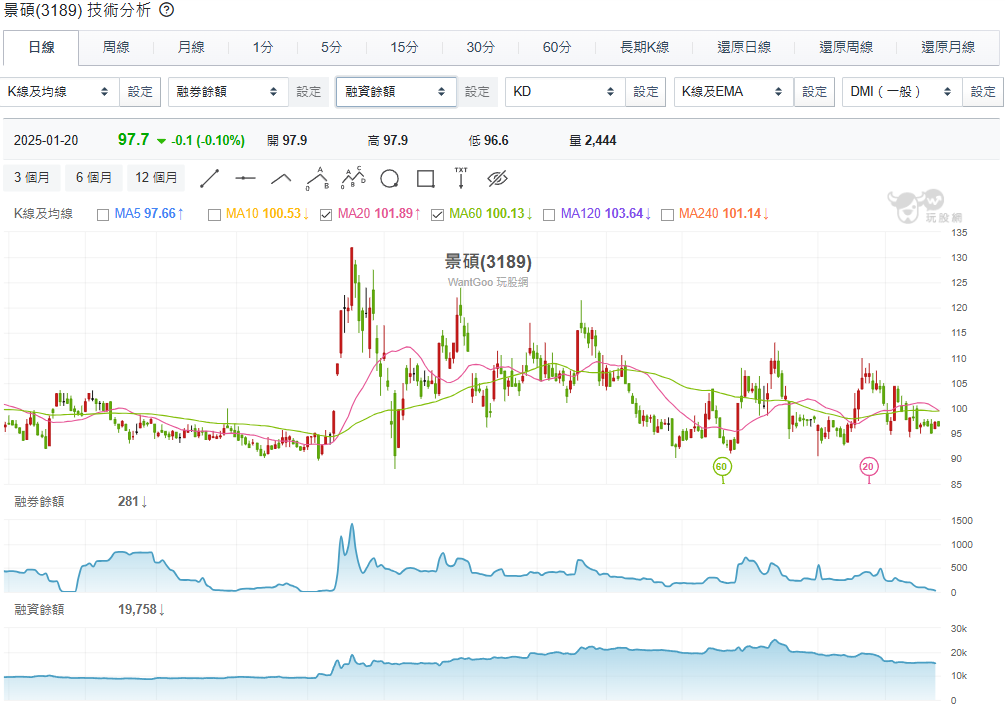Viewport: 1005px width, 707px height.
Task: Uncheck the MA20 moving average checkbox
Action: coord(326,214)
